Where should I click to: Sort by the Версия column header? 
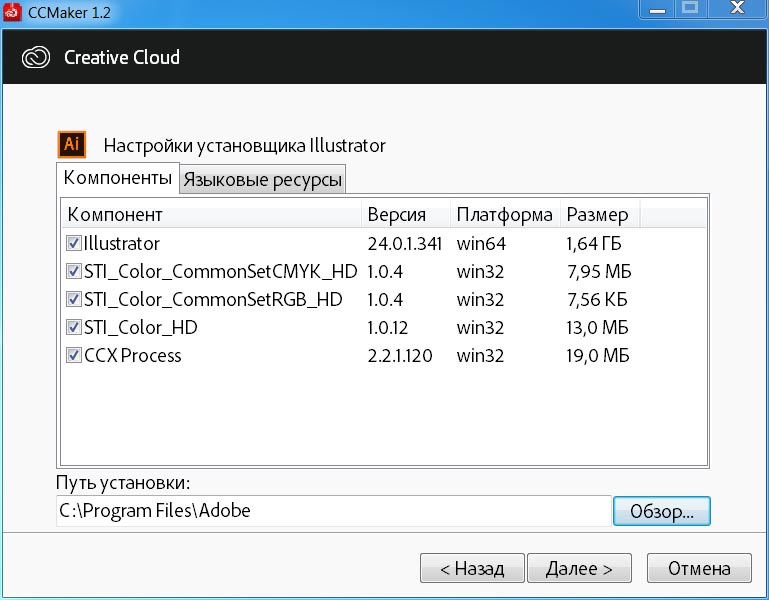point(406,214)
